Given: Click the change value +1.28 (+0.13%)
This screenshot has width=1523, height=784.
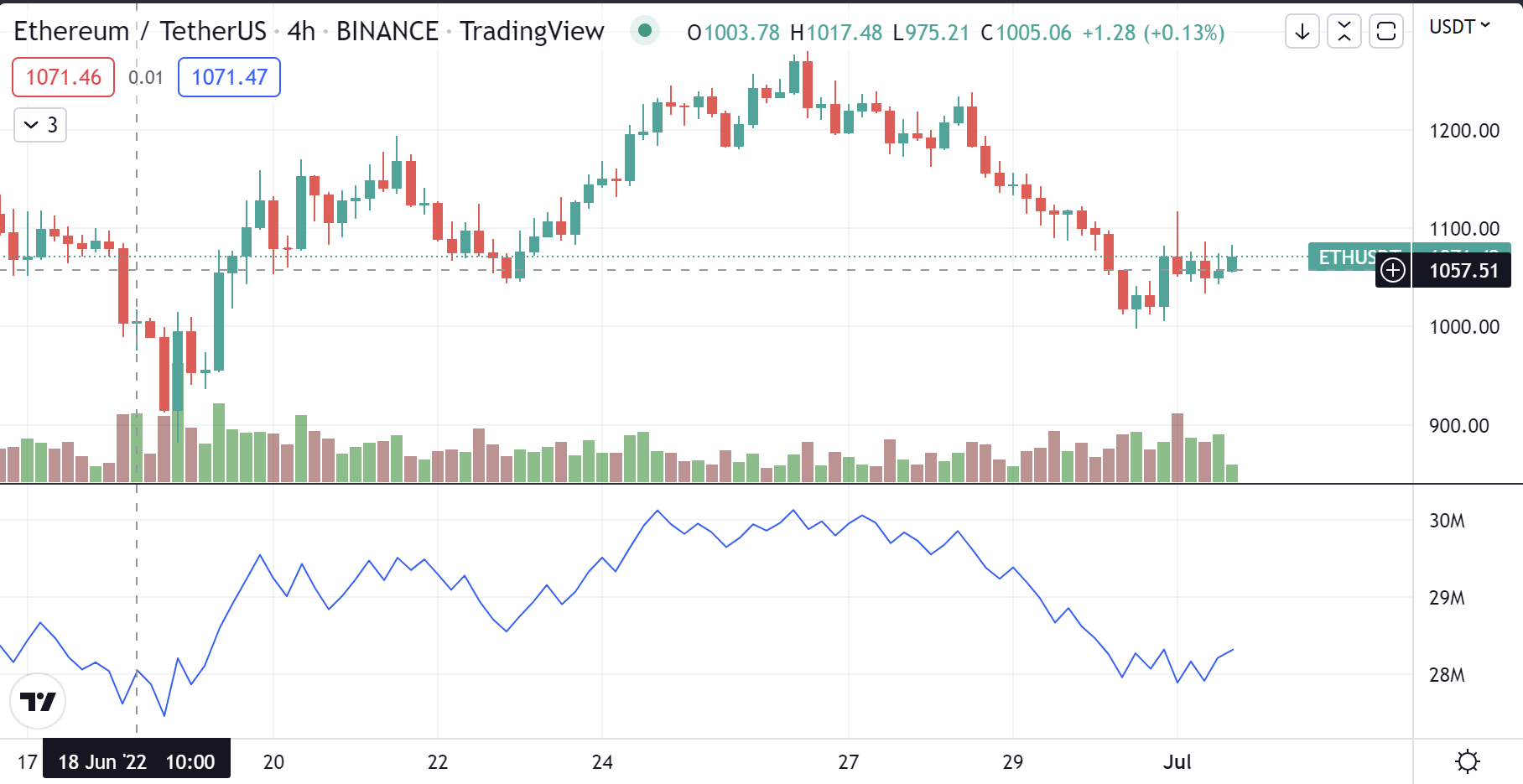Looking at the screenshot, I should point(1153,33).
